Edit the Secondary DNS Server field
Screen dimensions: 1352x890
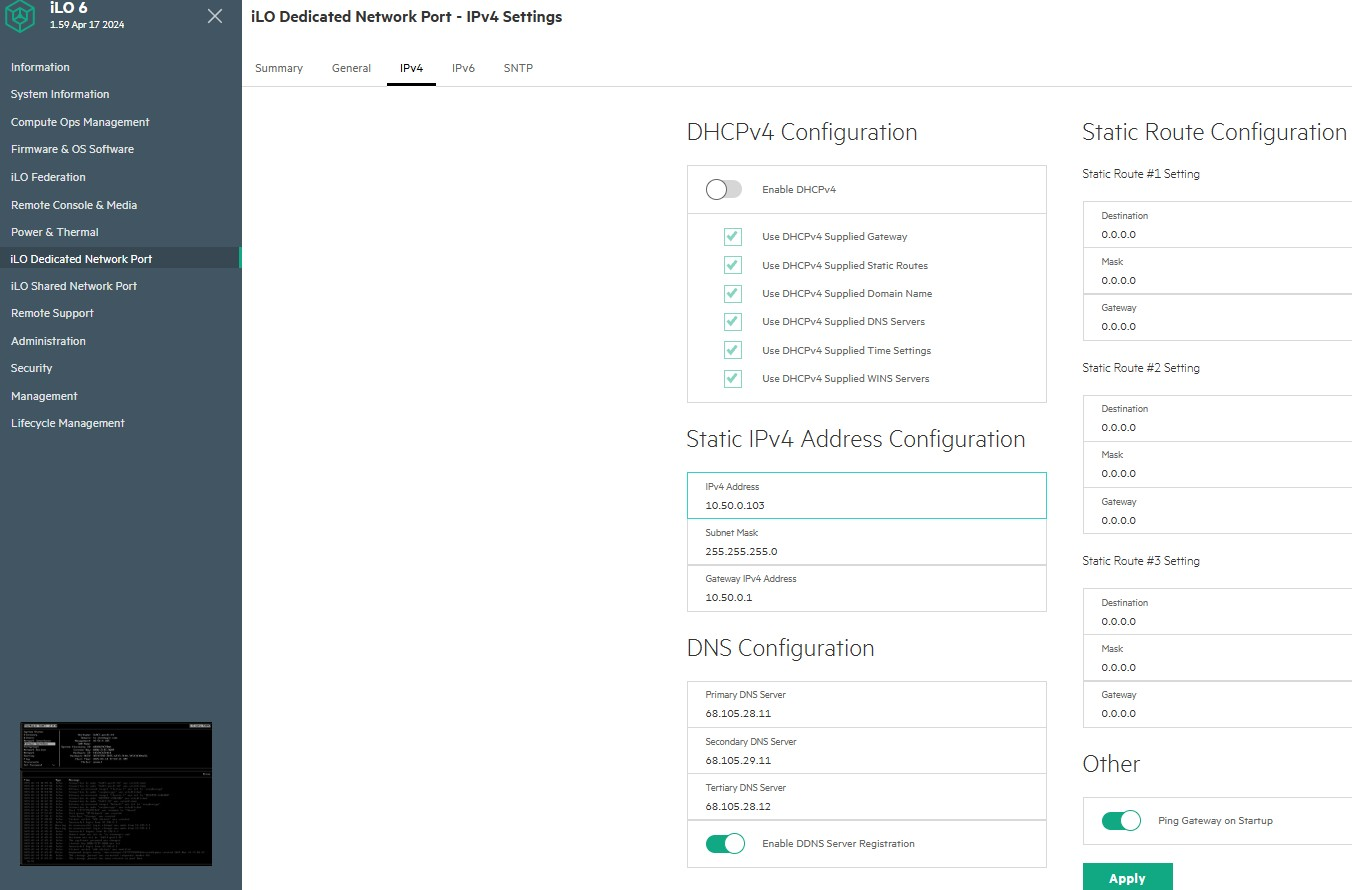pyautogui.click(x=867, y=751)
